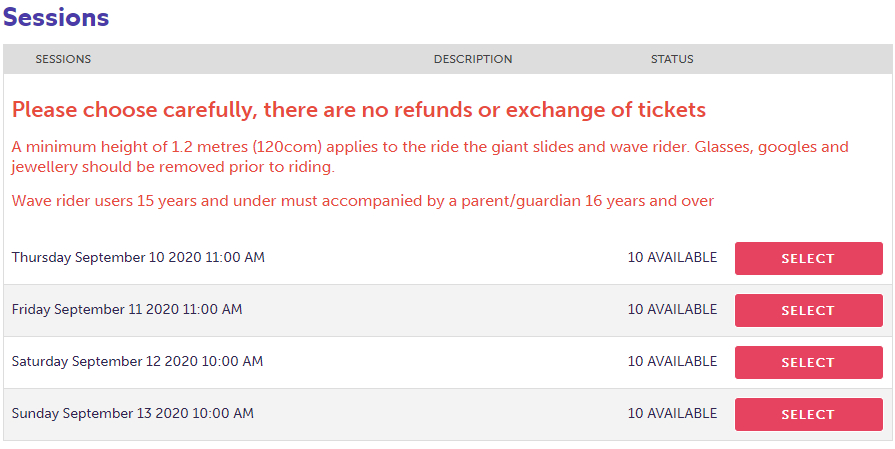This screenshot has width=895, height=449.
Task: Select the Friday September 11 session
Action: pos(808,310)
